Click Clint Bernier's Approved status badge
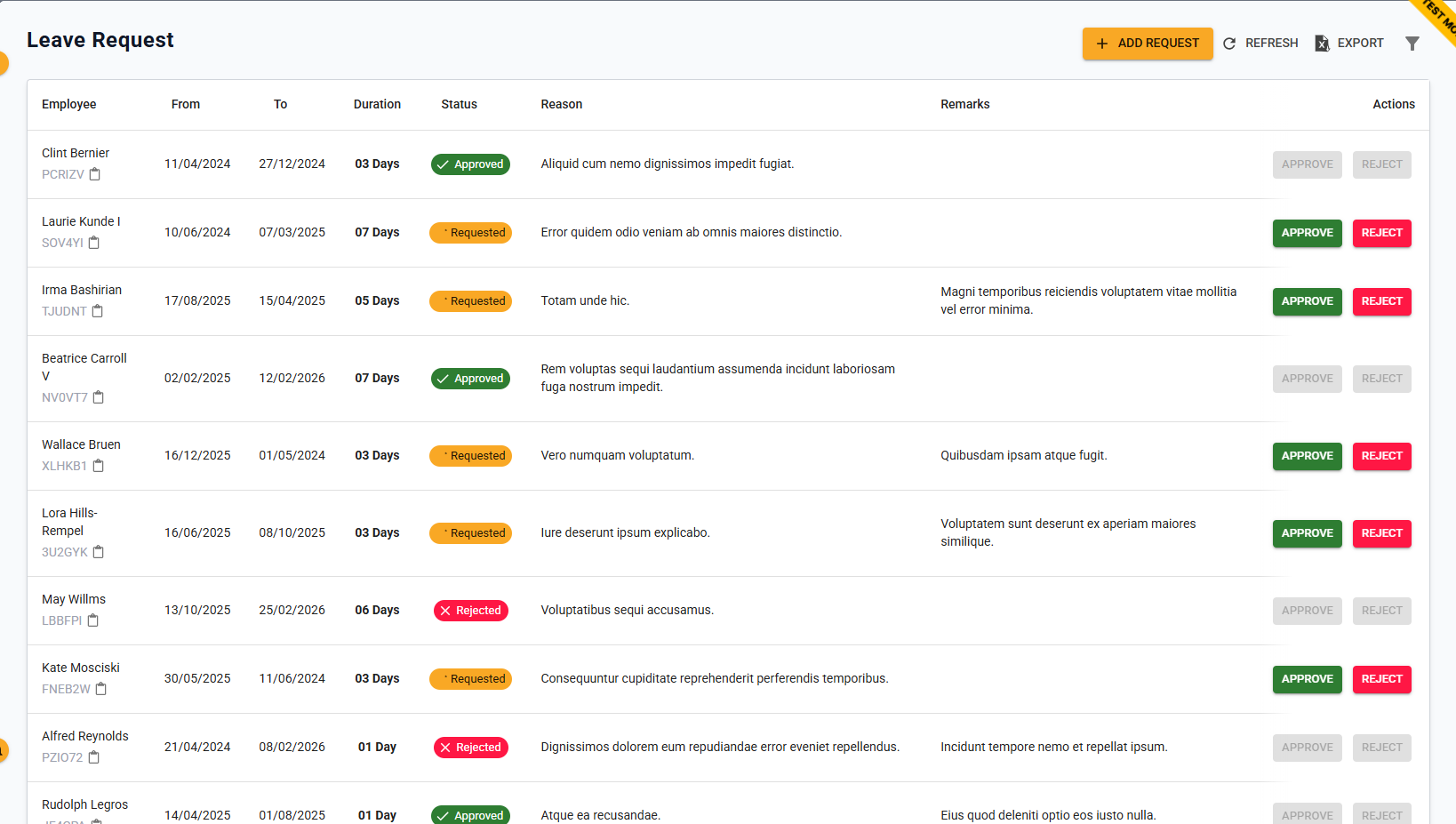This screenshot has width=1456, height=824. coord(470,164)
